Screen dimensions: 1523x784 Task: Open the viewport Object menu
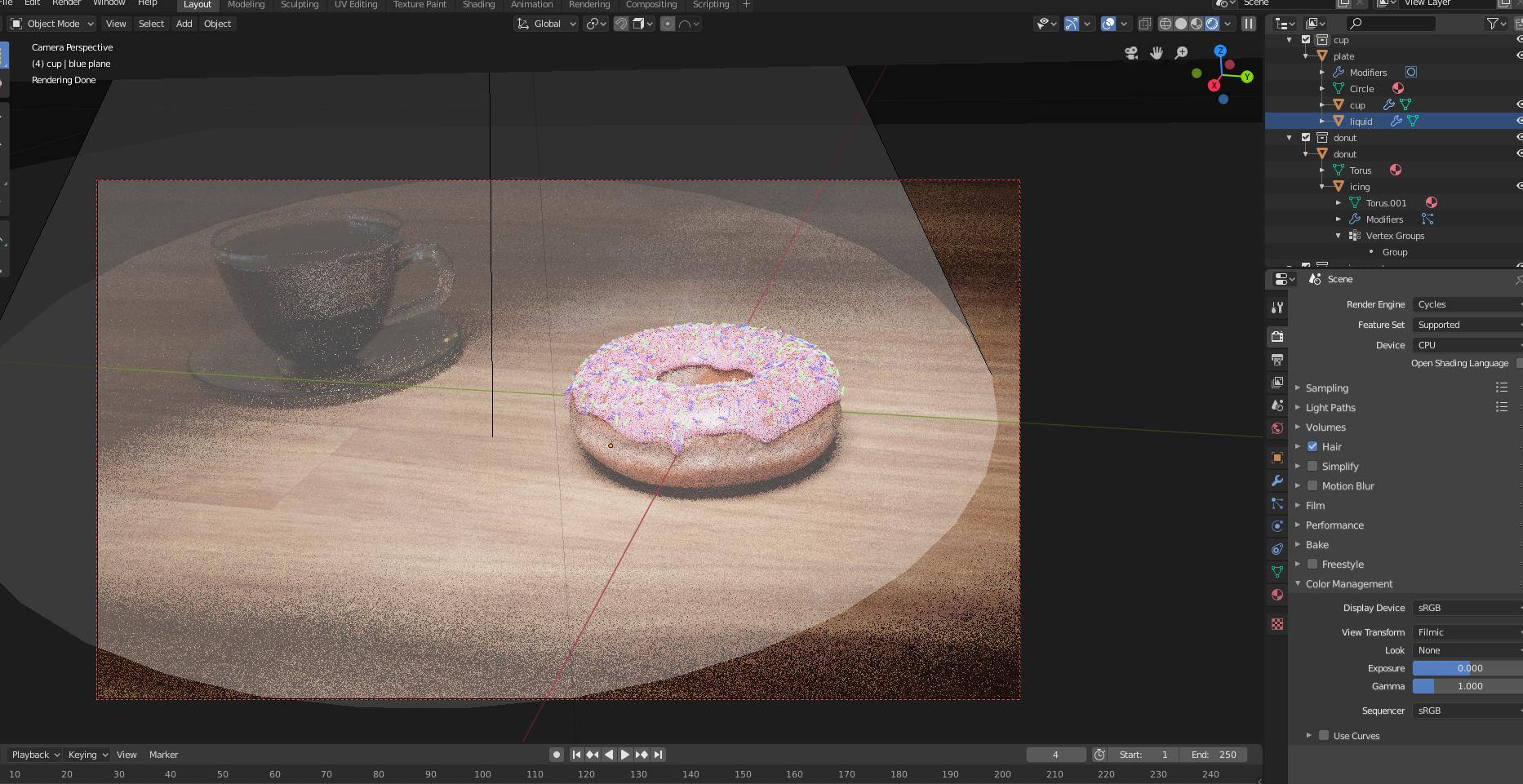[217, 24]
